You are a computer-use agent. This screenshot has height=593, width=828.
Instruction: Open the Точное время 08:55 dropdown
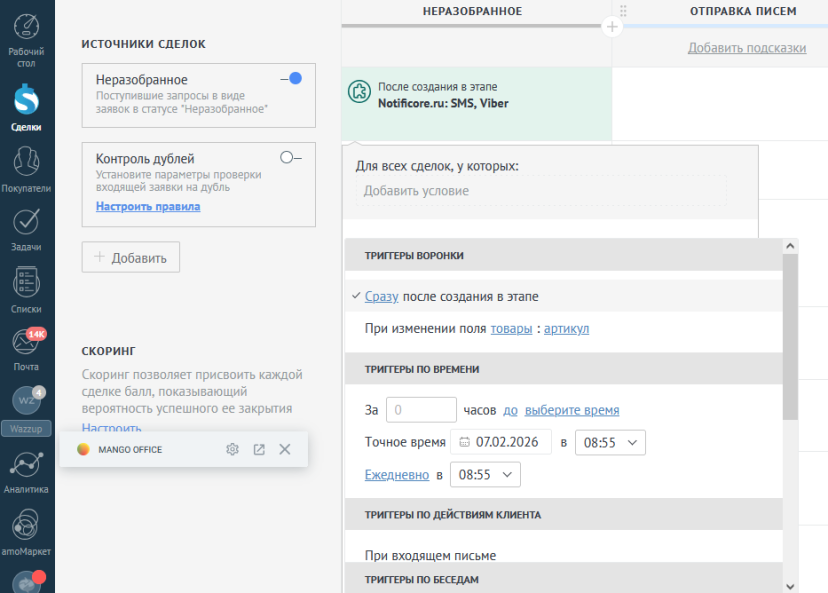[610, 443]
